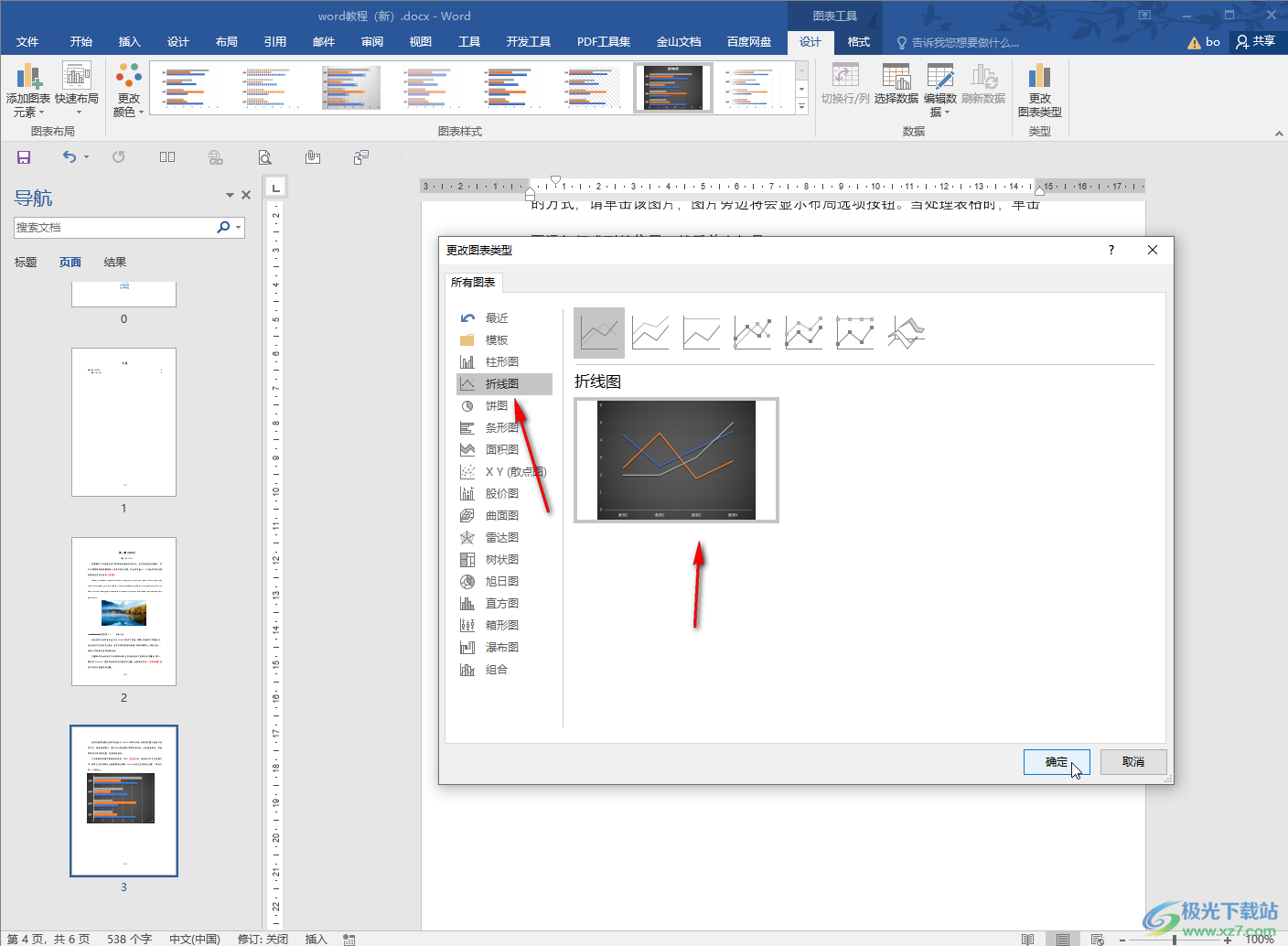Image resolution: width=1288 pixels, height=946 pixels.
Task: Select line with markers subtype icon
Action: 753,332
